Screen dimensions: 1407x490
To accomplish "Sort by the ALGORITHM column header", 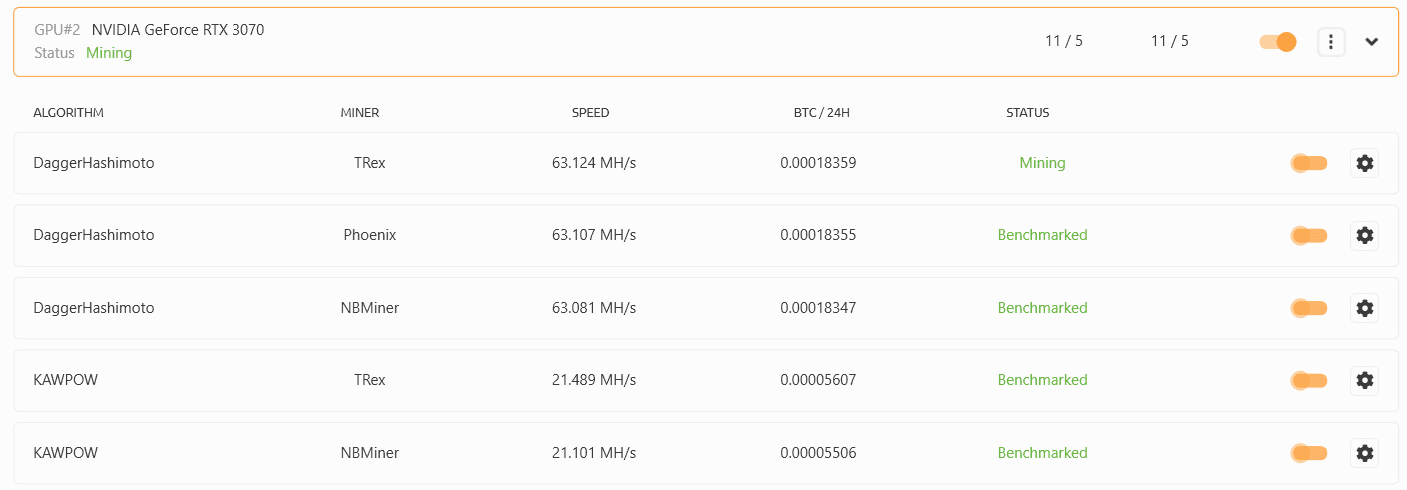I will [x=69, y=113].
